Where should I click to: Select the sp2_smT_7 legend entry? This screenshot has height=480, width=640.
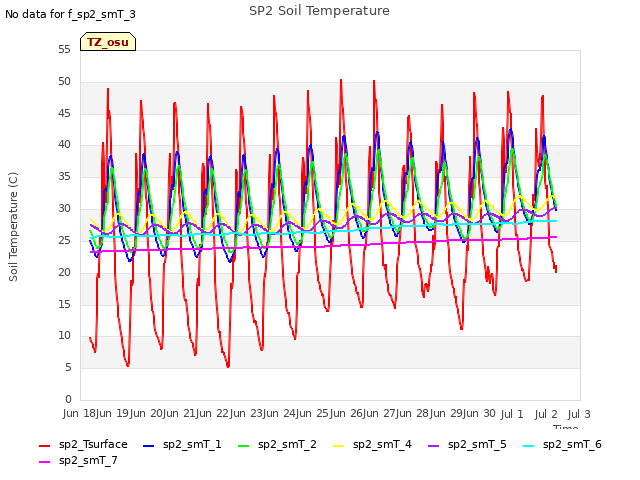tap(78, 460)
